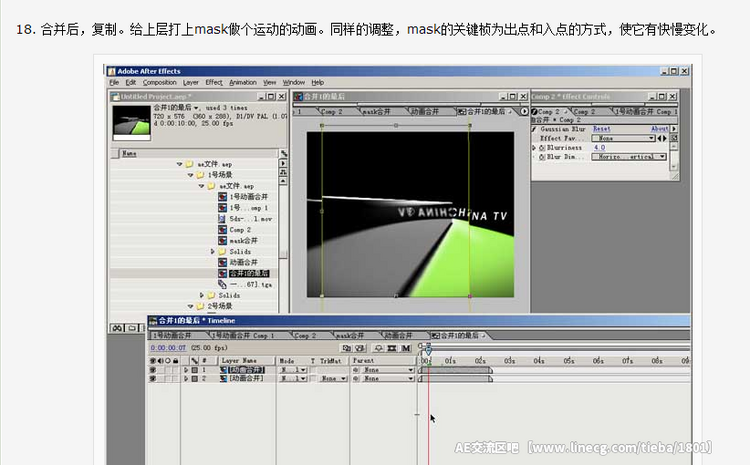Toggle the lock switch of layer 2
This screenshot has width=750, height=465.
click(176, 378)
